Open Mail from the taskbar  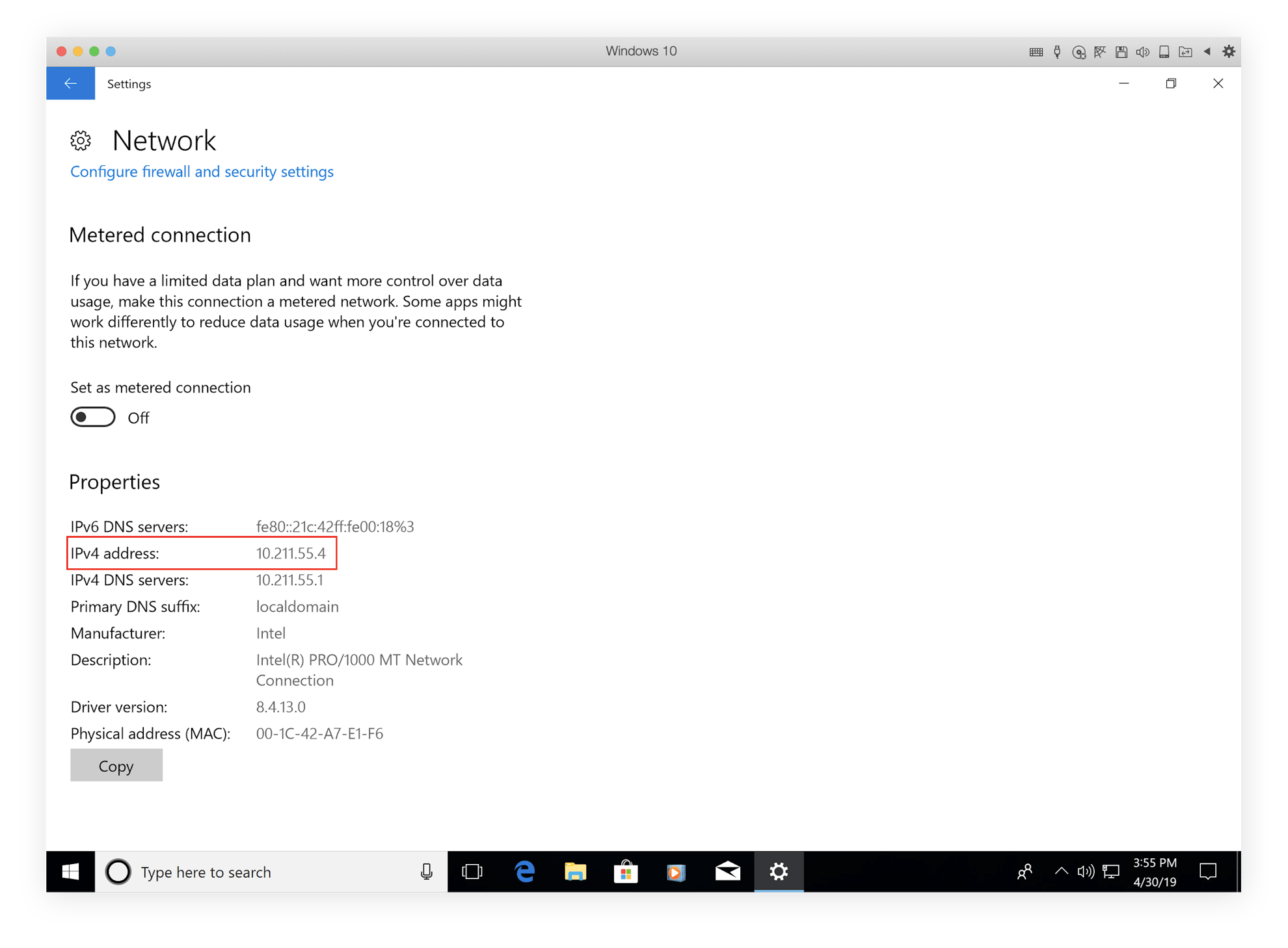727,872
